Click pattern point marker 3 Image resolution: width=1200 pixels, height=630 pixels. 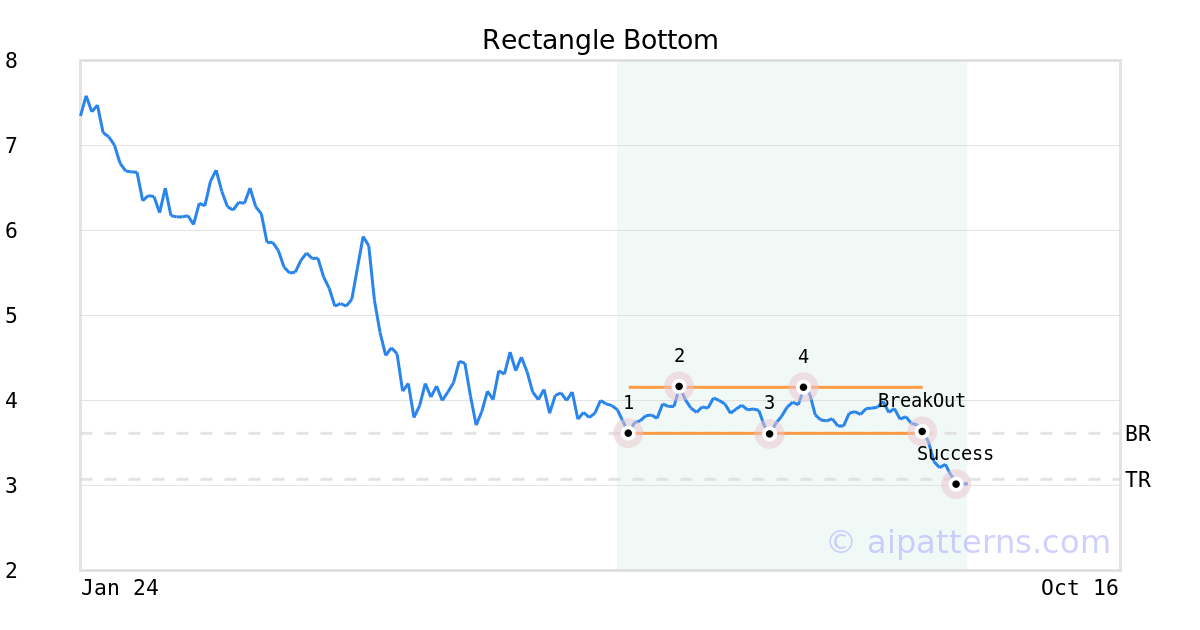(x=769, y=433)
